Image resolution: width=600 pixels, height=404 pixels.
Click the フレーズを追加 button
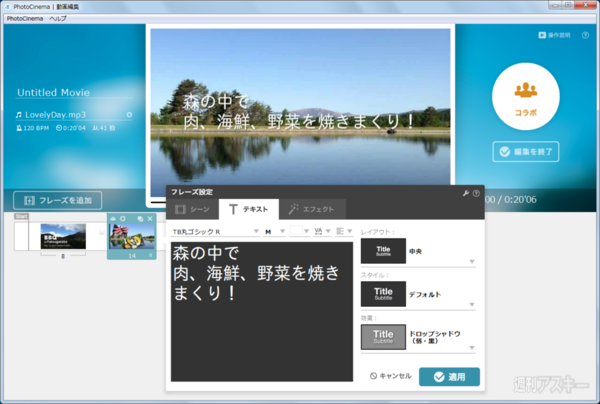pos(58,200)
